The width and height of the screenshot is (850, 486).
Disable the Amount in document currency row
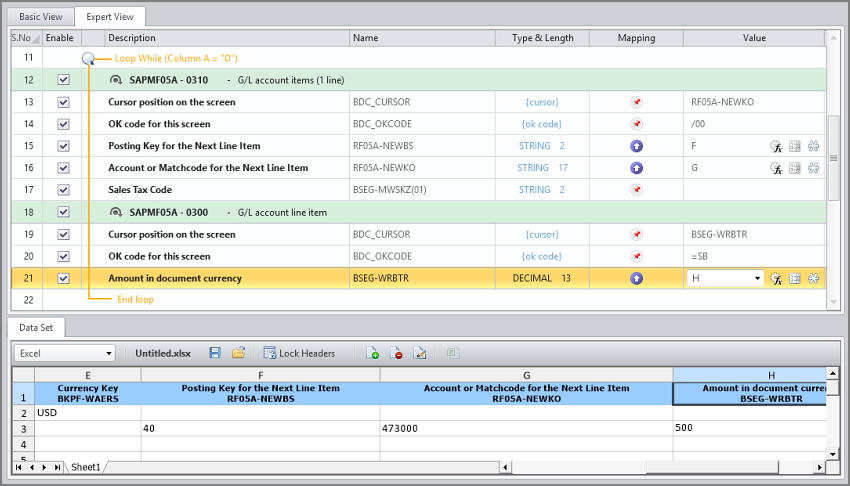point(63,278)
